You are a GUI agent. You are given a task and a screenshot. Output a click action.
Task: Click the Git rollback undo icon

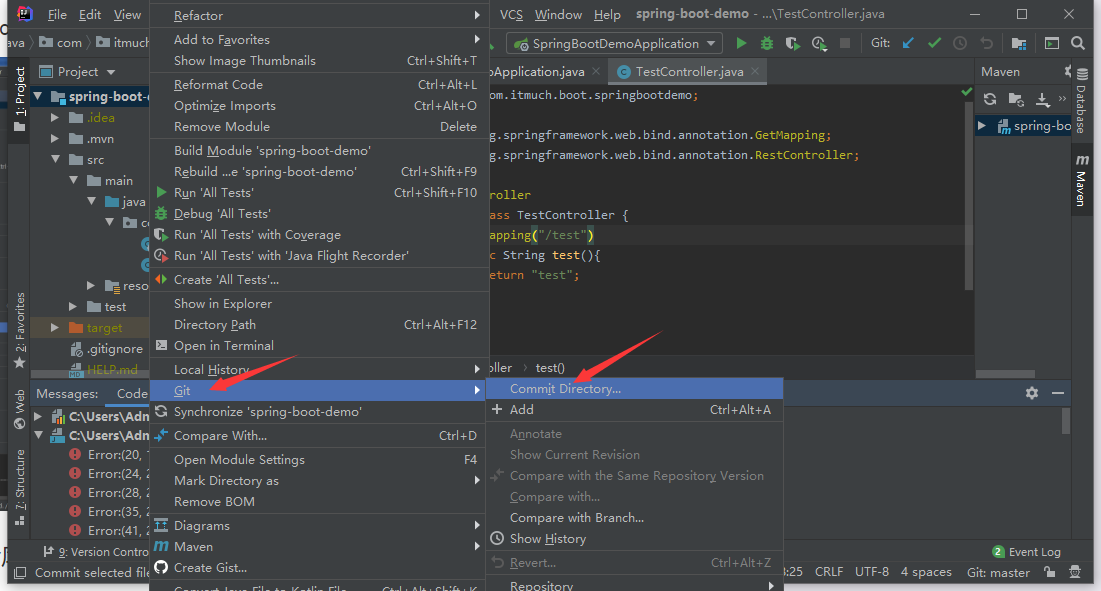coord(987,44)
